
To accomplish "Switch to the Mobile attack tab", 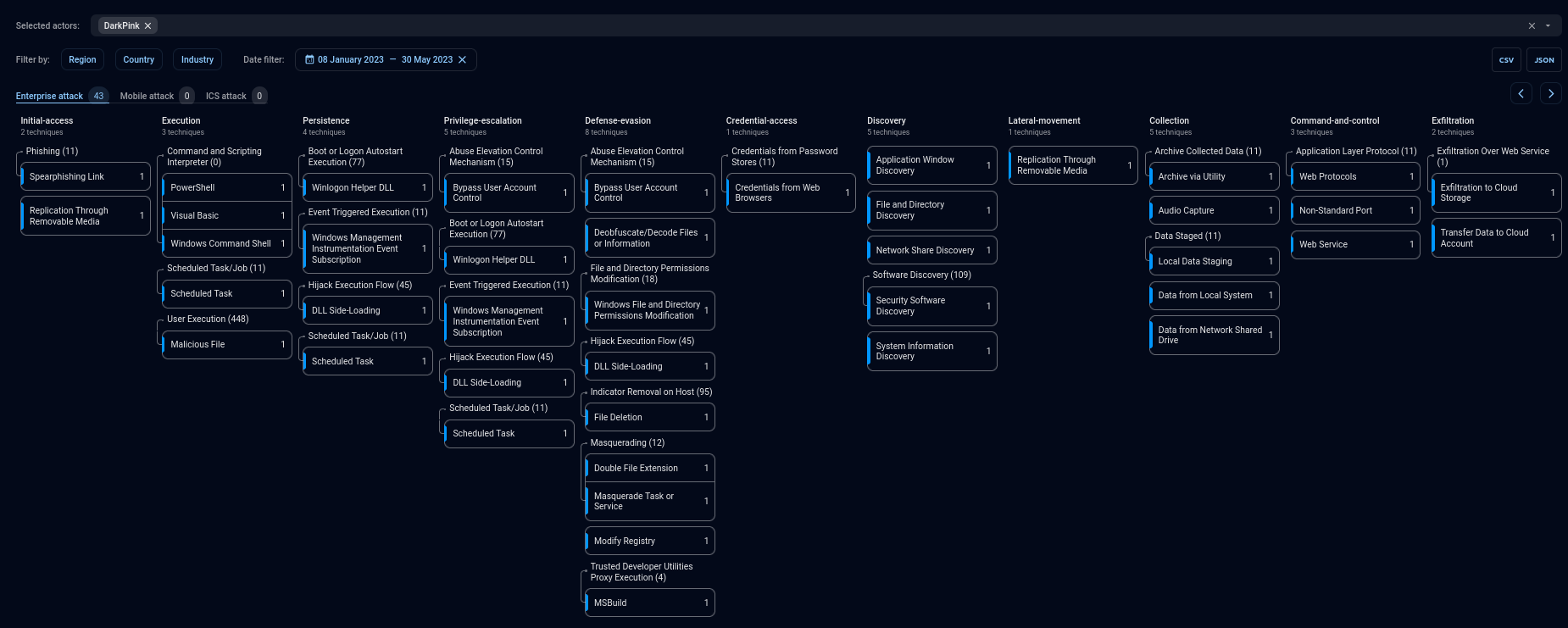I will click(157, 96).
